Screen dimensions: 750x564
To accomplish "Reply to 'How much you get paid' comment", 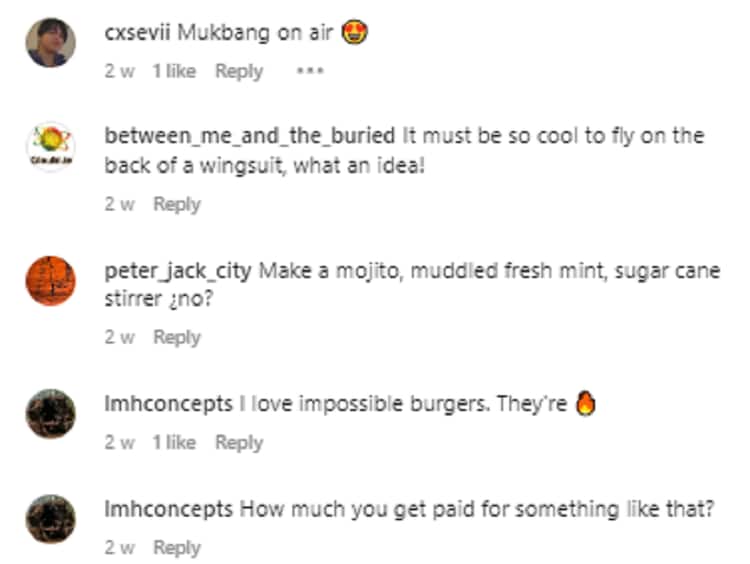I will [x=177, y=548].
